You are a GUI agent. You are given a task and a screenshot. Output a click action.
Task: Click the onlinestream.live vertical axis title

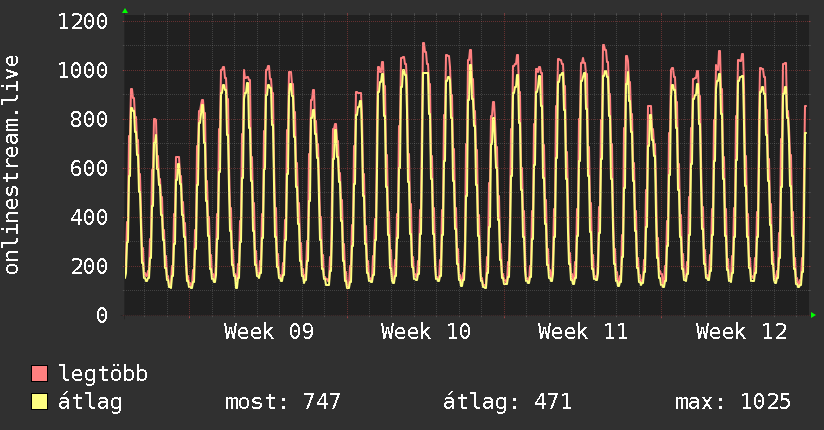(12, 180)
